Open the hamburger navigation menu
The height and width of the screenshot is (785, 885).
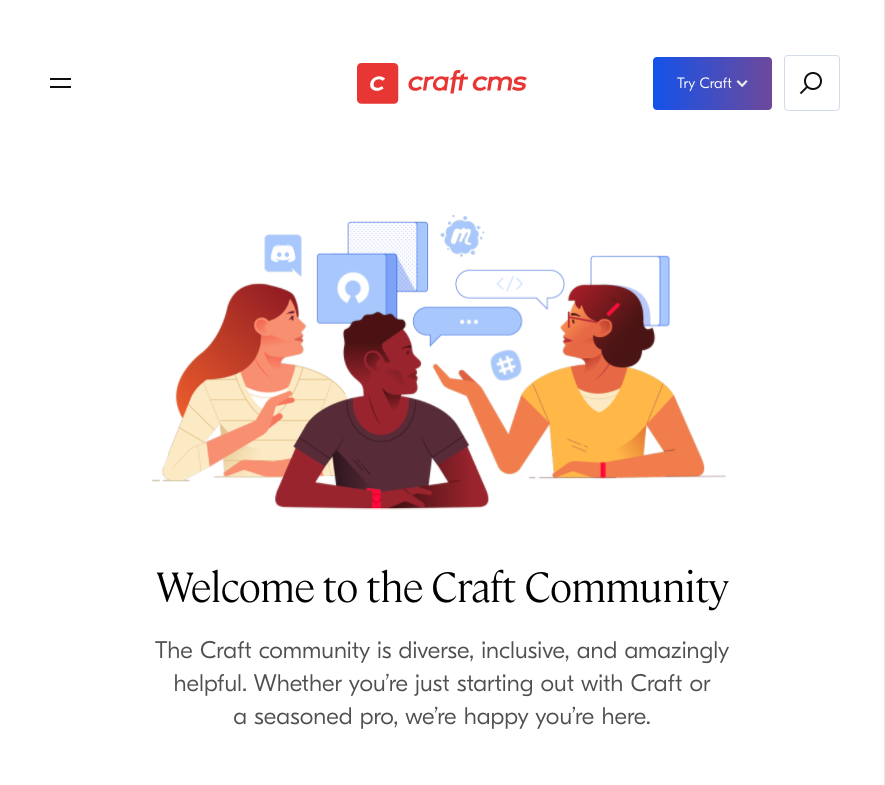pos(60,83)
